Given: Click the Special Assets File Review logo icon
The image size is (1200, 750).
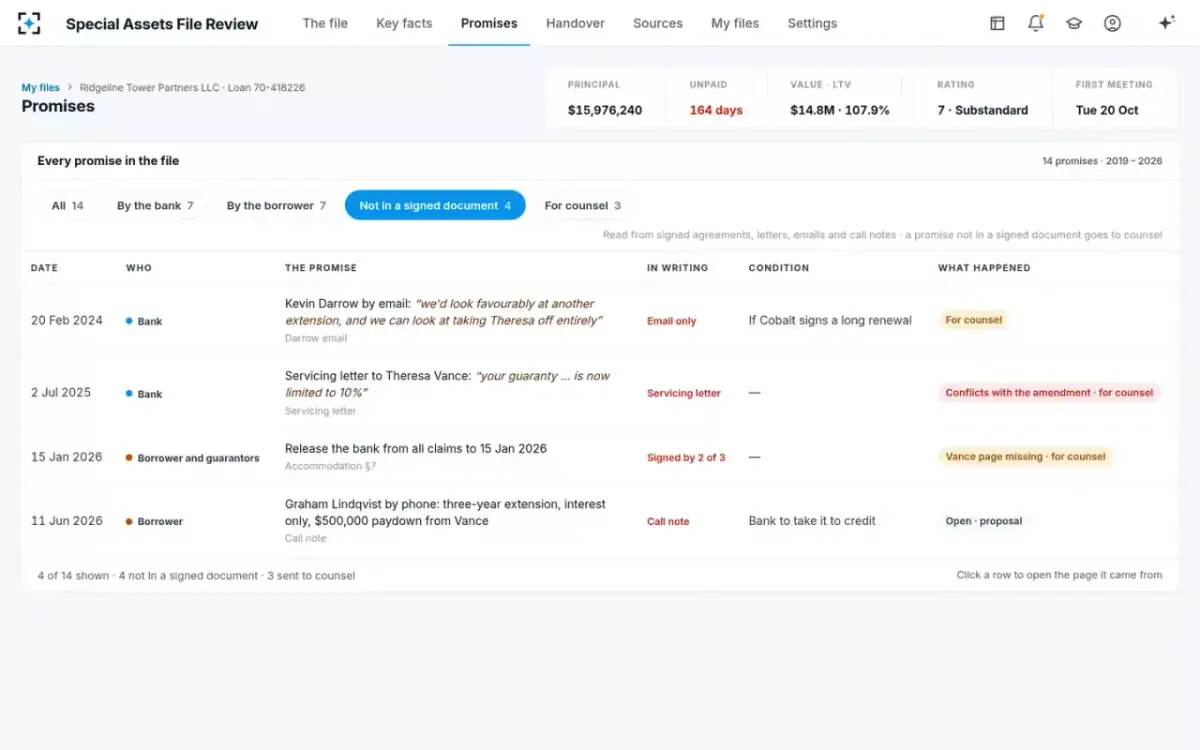Looking at the screenshot, I should [x=29, y=23].
